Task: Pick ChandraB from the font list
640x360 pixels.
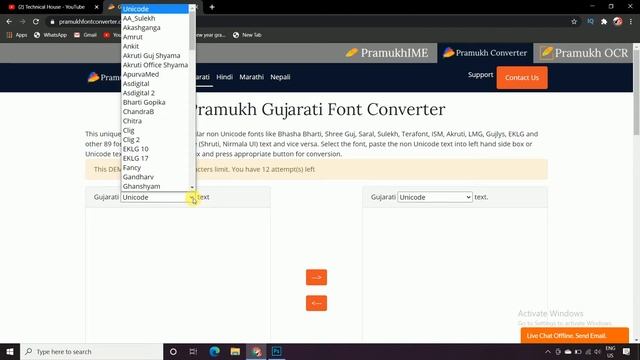Action: click(x=155, y=111)
